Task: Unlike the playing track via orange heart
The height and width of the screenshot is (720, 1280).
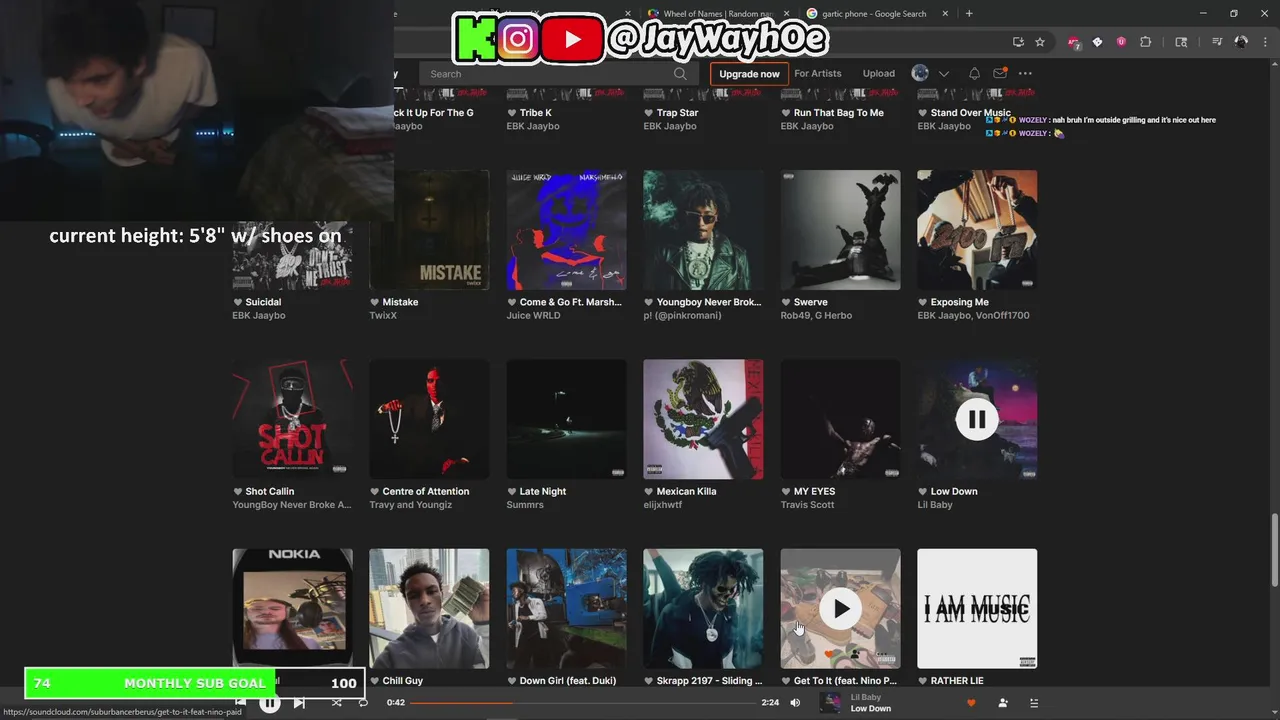Action: tap(971, 703)
